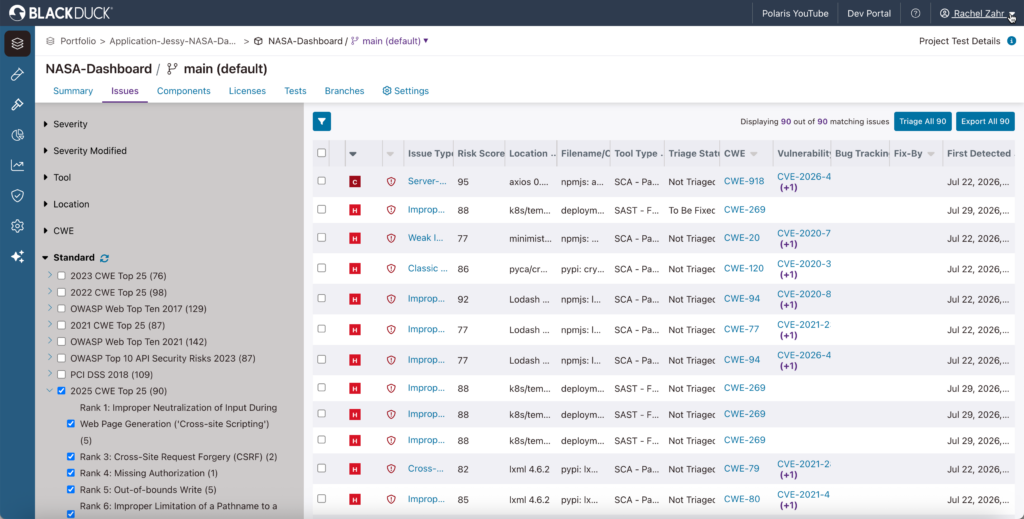
Task: Click the Project Test Details info icon
Action: point(1011,41)
